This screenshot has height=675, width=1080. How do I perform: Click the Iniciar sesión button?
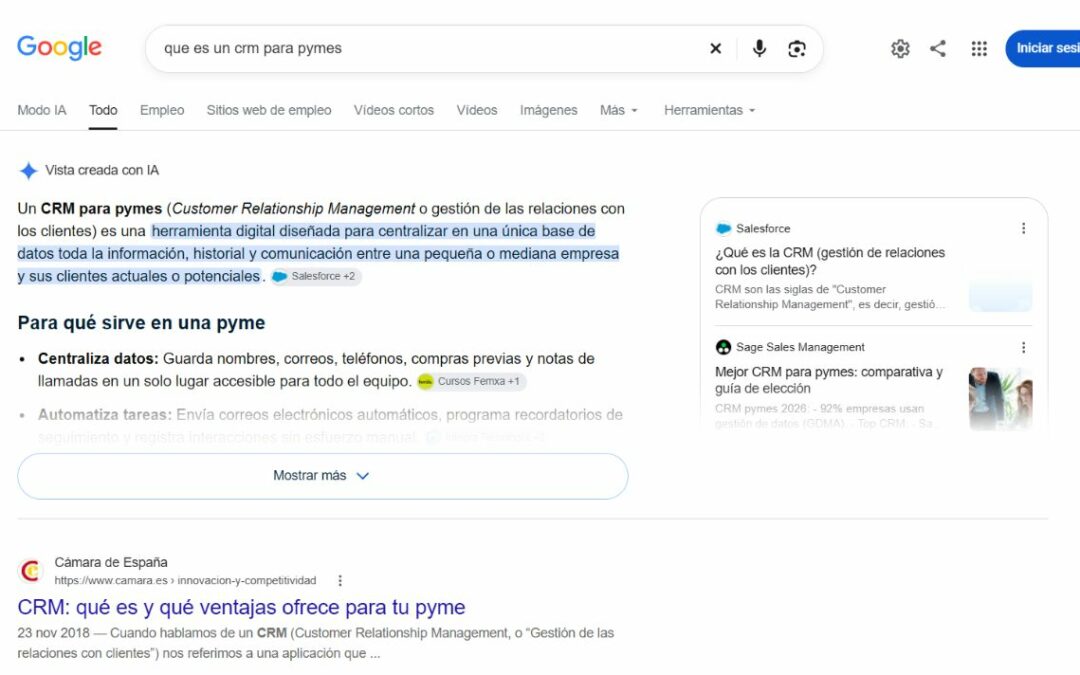(1043, 48)
